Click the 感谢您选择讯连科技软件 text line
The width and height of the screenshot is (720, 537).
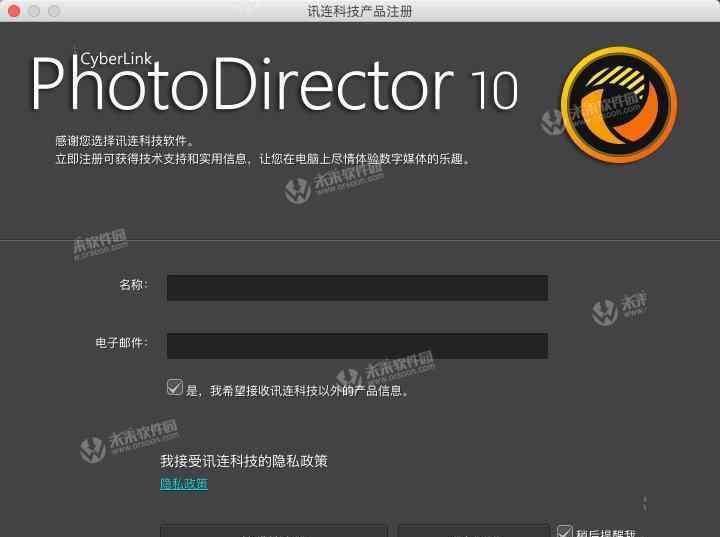pos(124,141)
